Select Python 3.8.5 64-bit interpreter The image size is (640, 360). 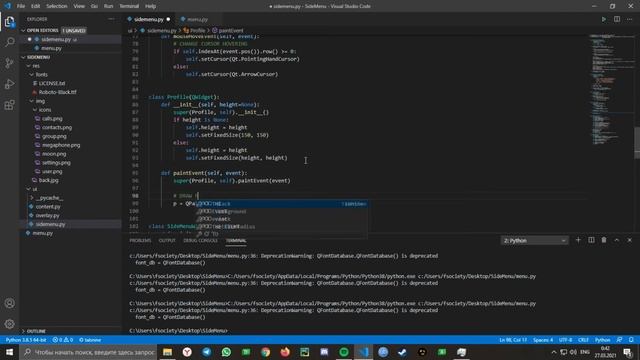pos(26,340)
